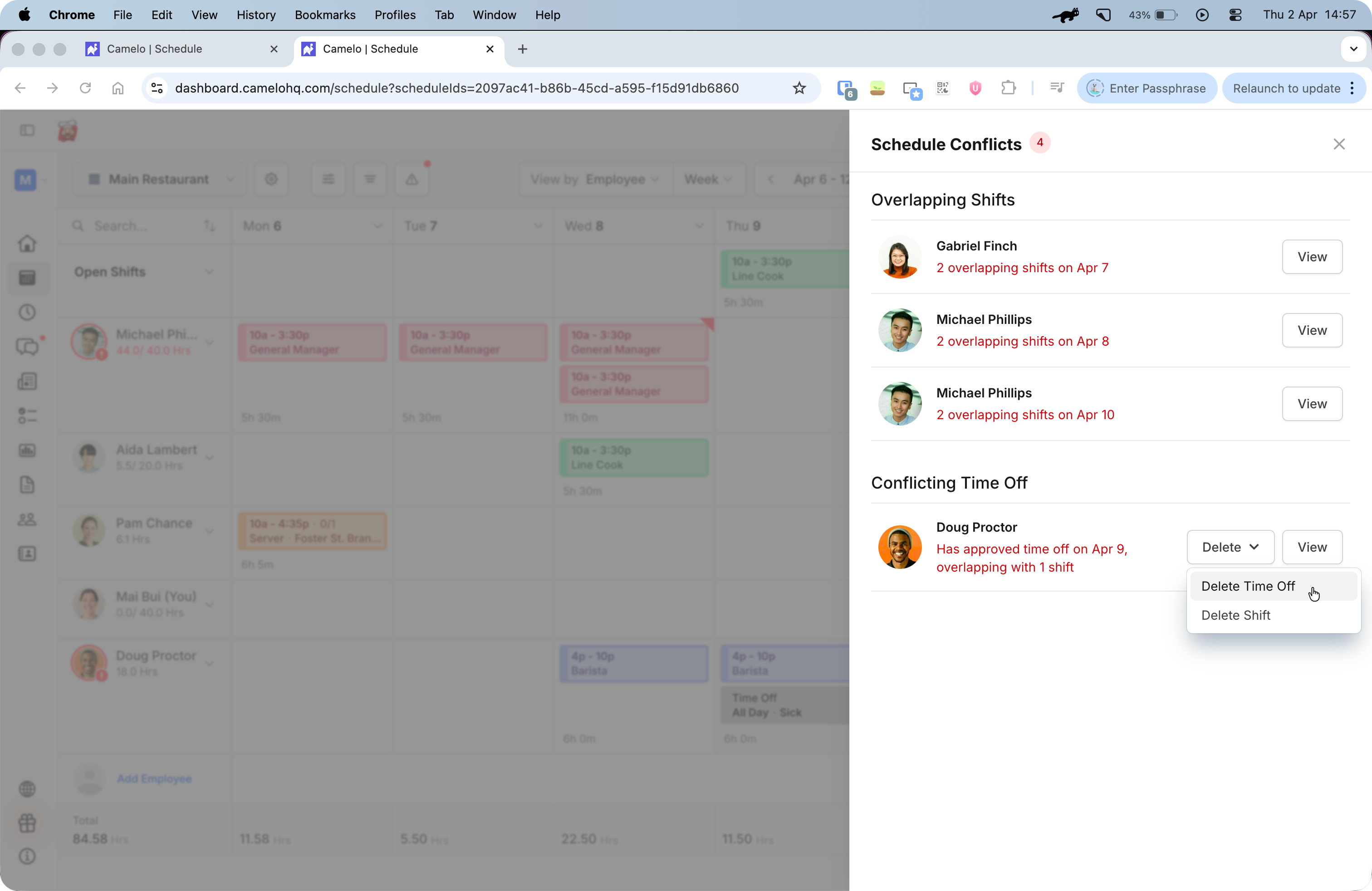Open Chrome three-dot menu

1352,88
